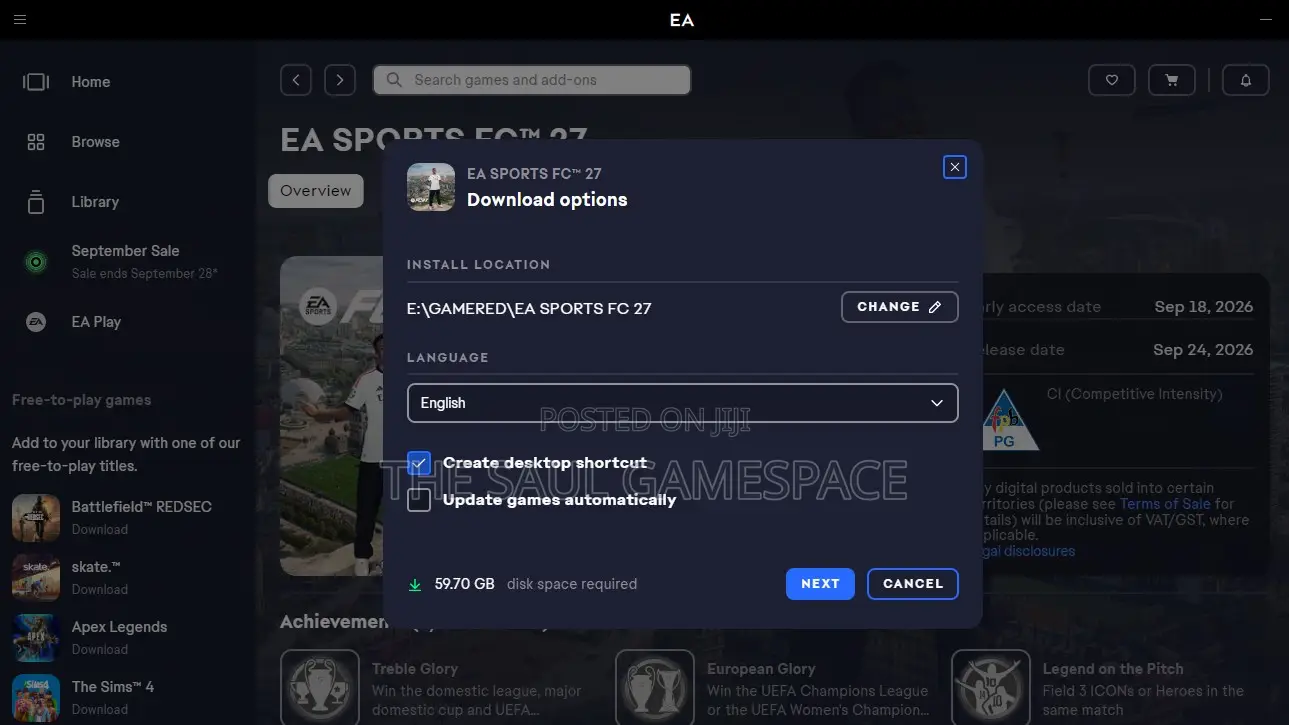Click the Sep 18, 2026 access date
The width and height of the screenshot is (1289, 725).
point(1204,307)
